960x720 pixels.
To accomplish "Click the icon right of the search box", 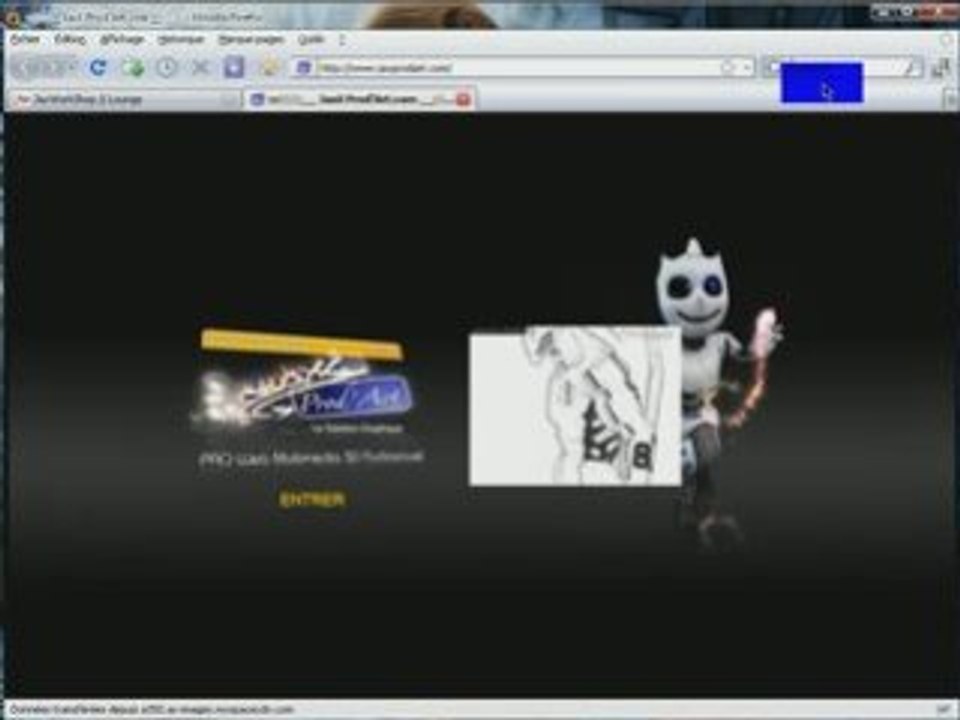I will 942,67.
